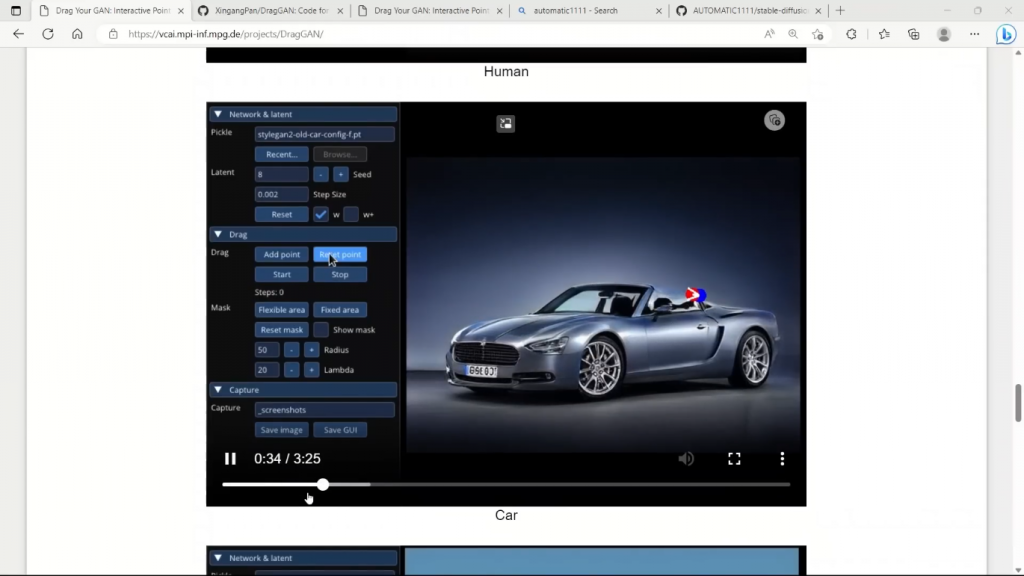Screen dimensions: 1024x576
Task: Open browser Collections icon
Action: (913, 34)
